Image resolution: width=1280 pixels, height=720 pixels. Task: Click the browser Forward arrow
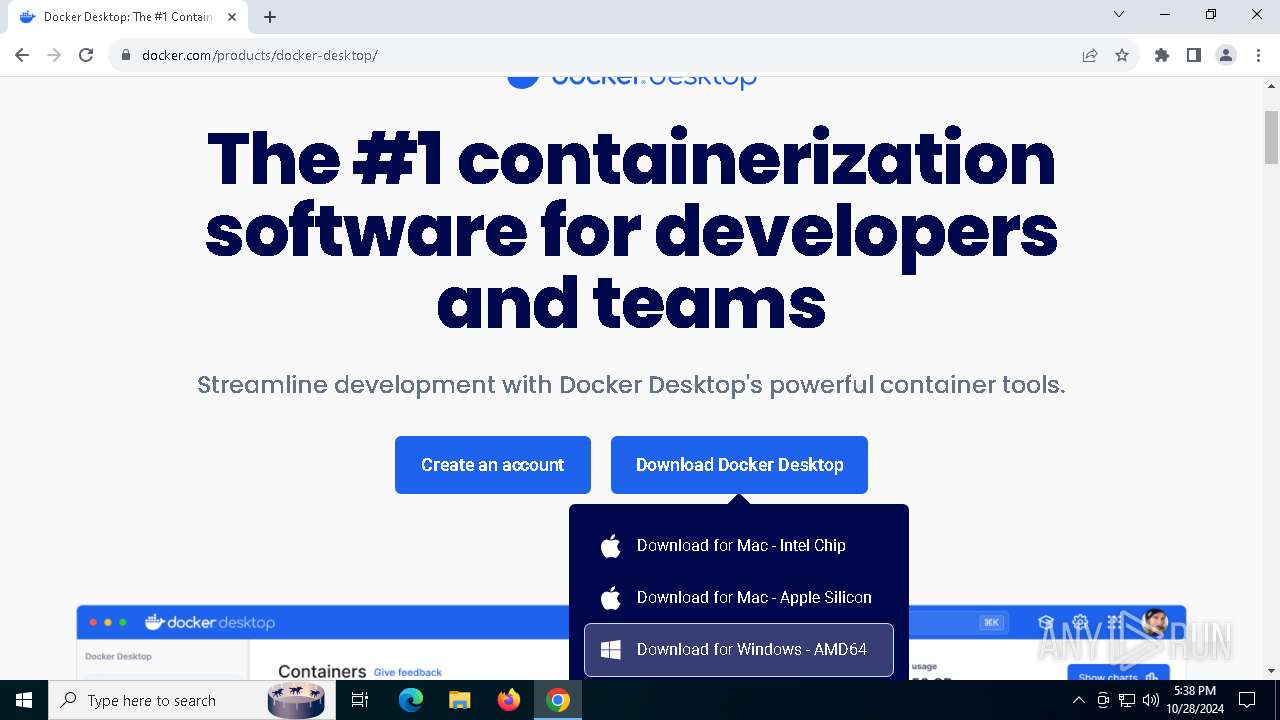(54, 55)
